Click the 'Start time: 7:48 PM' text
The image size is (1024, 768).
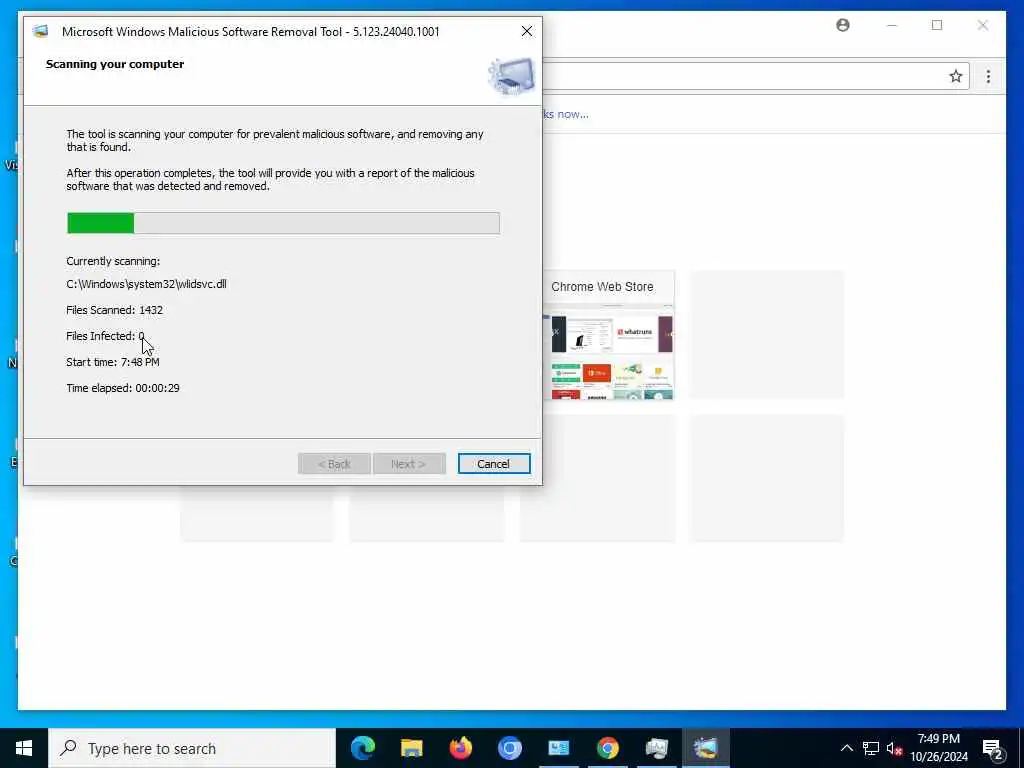[112, 362]
